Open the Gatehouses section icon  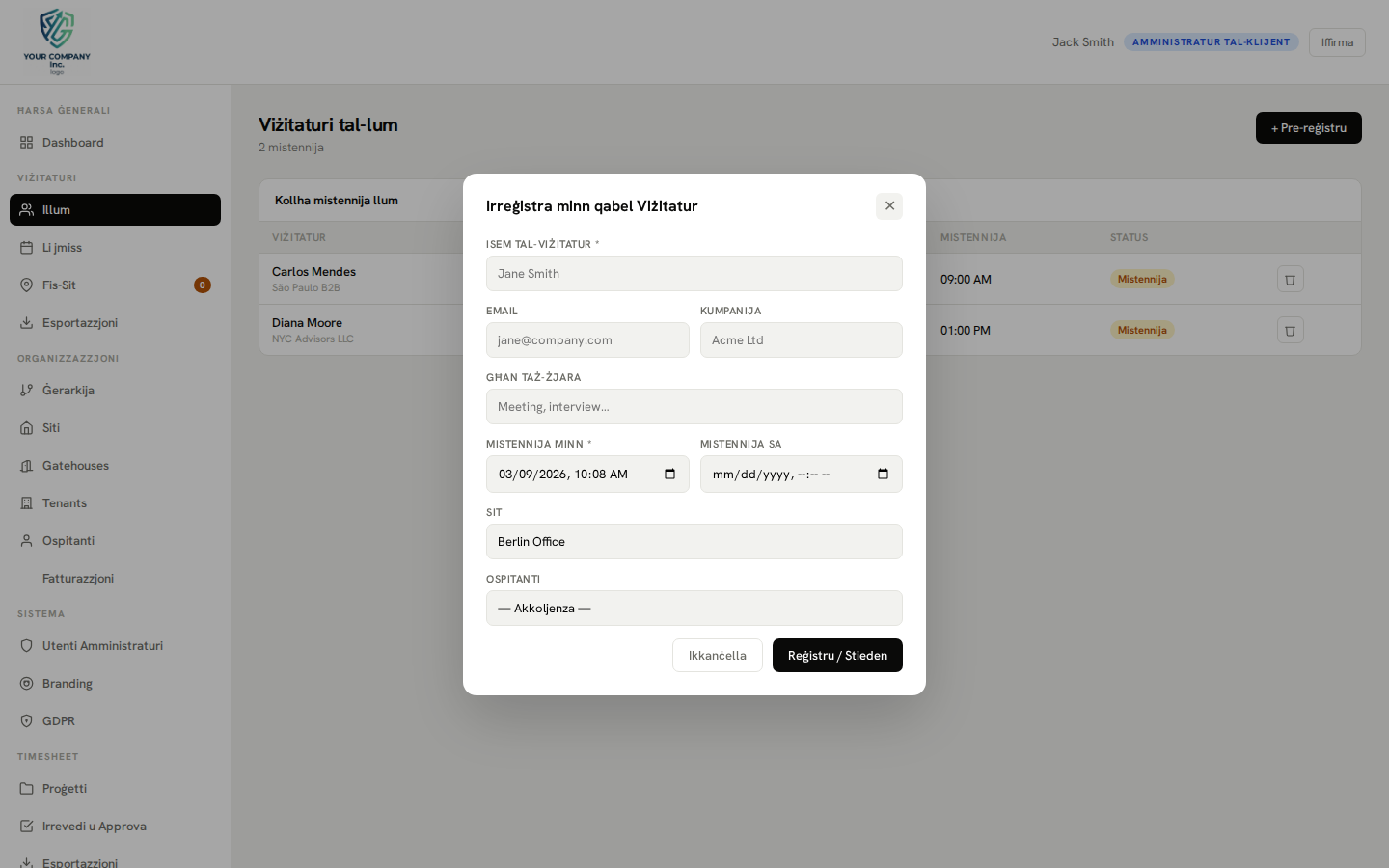pyautogui.click(x=26, y=465)
